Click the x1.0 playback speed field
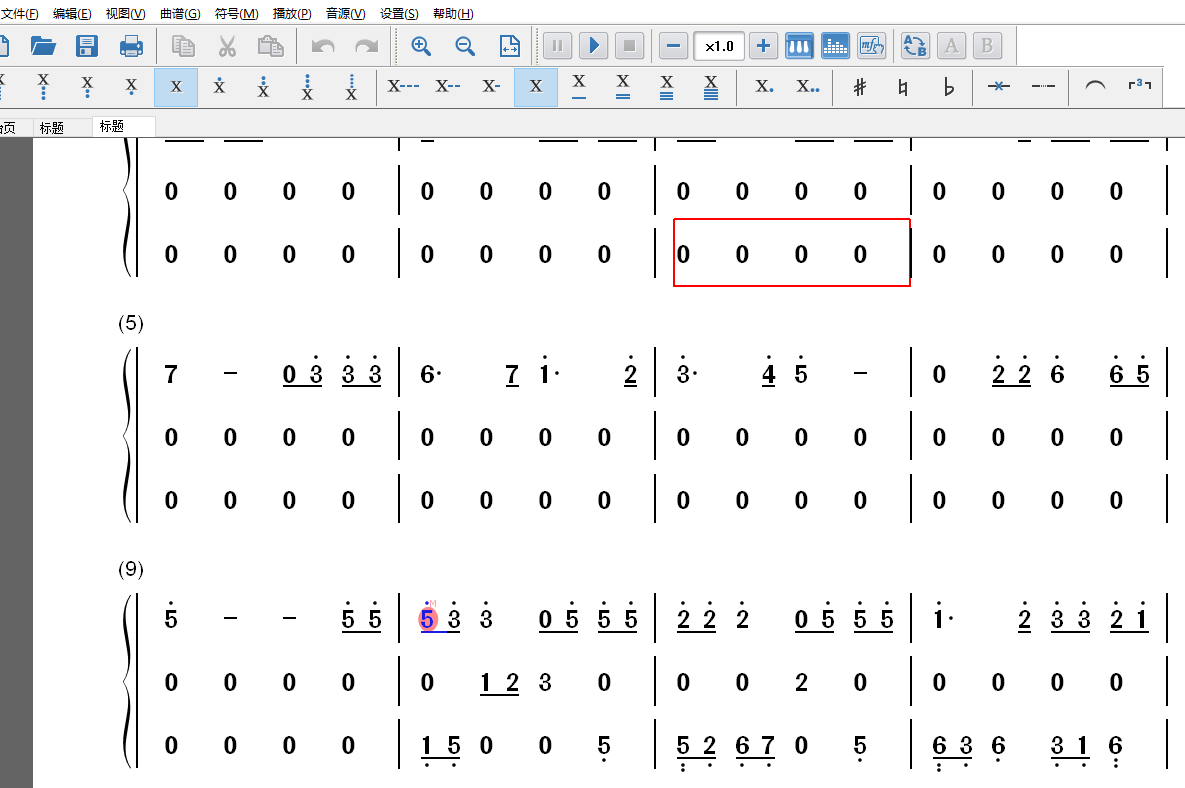Viewport: 1185px width, 788px height. pos(719,46)
